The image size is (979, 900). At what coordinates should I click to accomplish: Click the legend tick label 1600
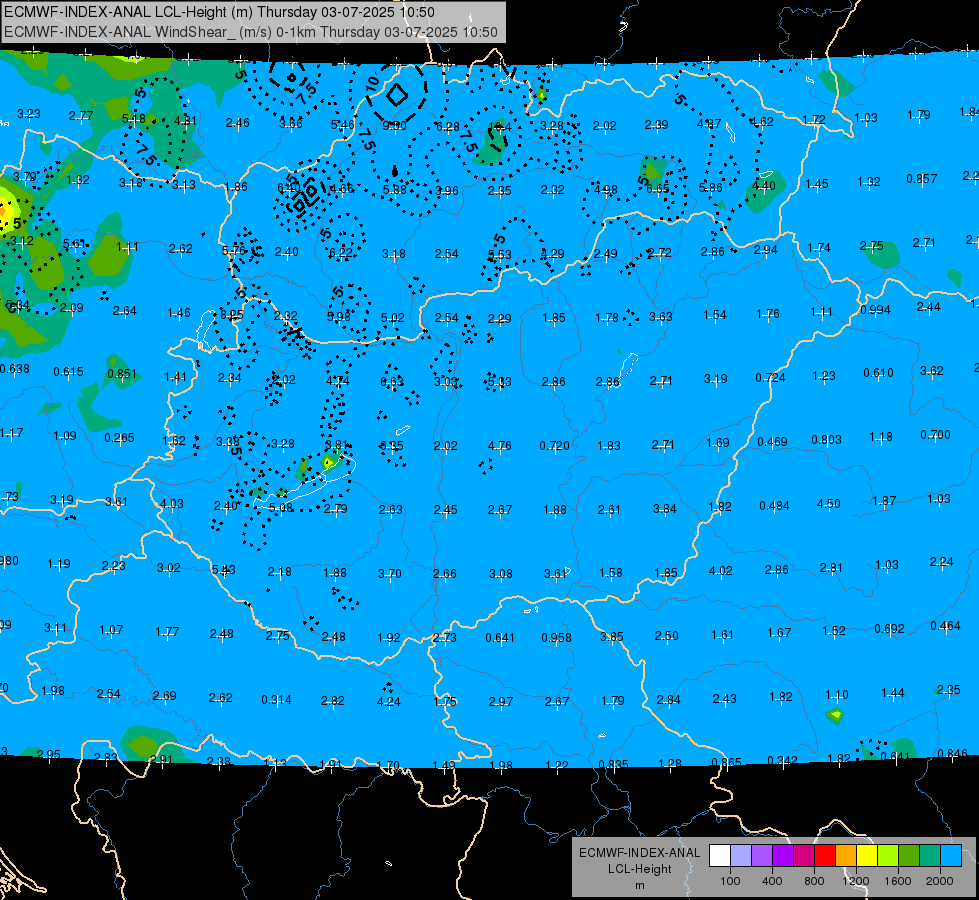pyautogui.click(x=898, y=881)
